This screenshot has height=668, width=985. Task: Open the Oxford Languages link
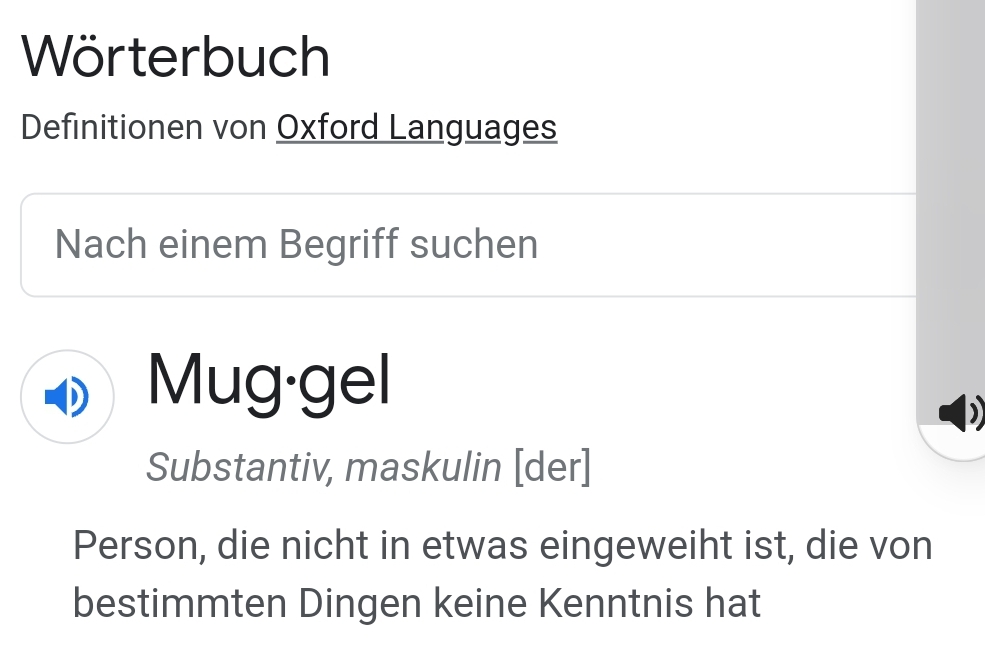(416, 127)
